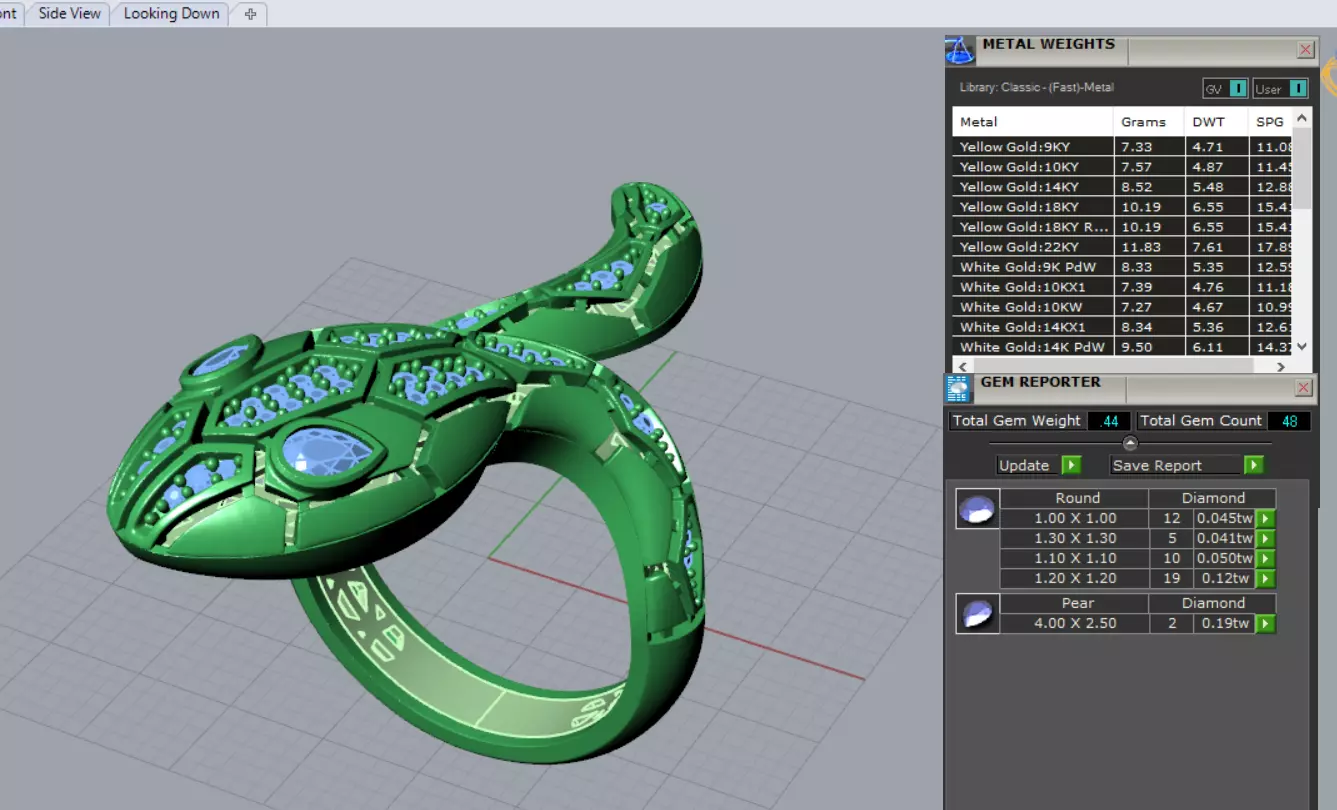Image resolution: width=1337 pixels, height=810 pixels.
Task: Click the Pear shape header cell
Action: click(x=1075, y=603)
